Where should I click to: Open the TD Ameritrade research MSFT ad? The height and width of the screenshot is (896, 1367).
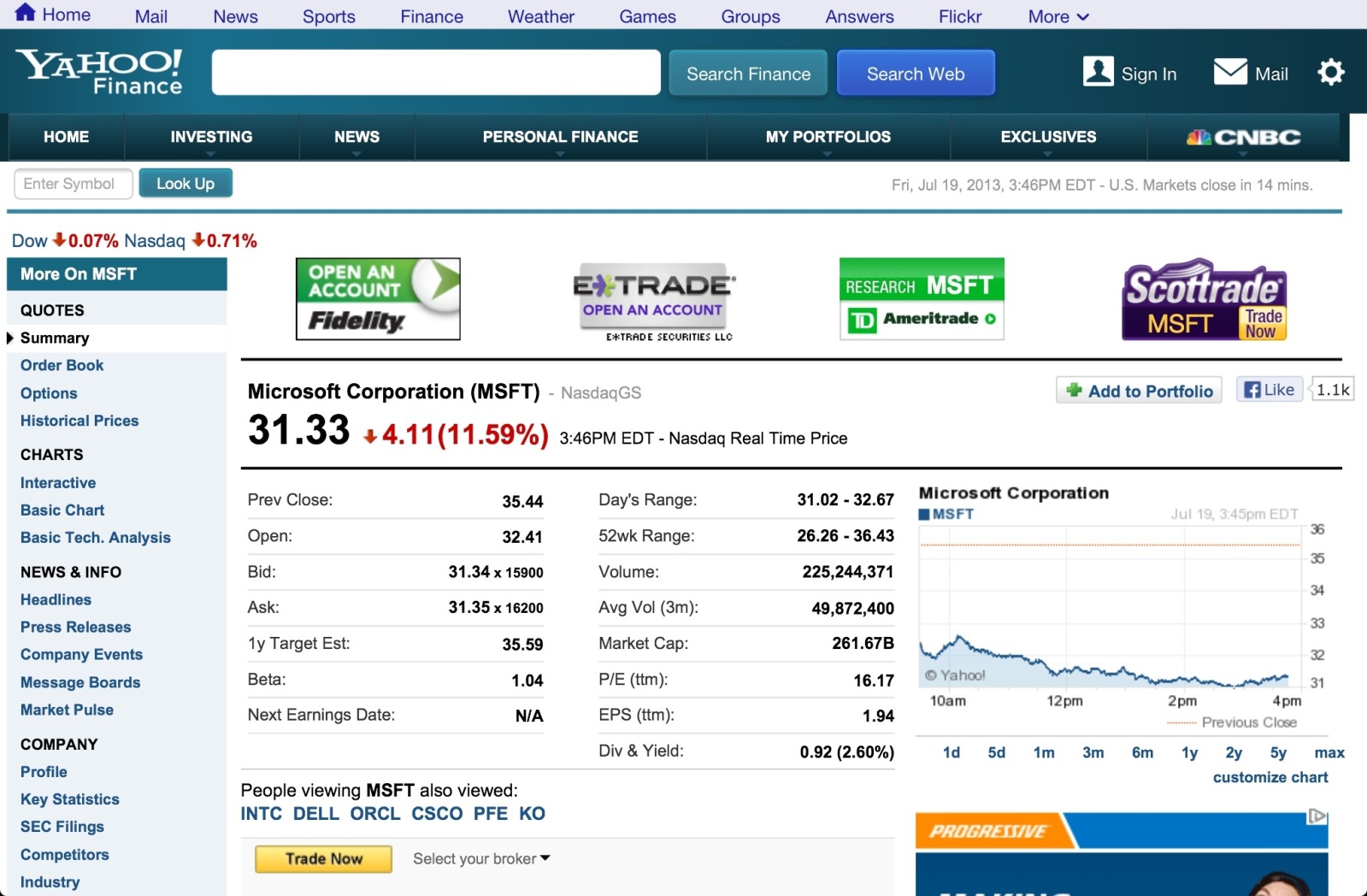922,298
